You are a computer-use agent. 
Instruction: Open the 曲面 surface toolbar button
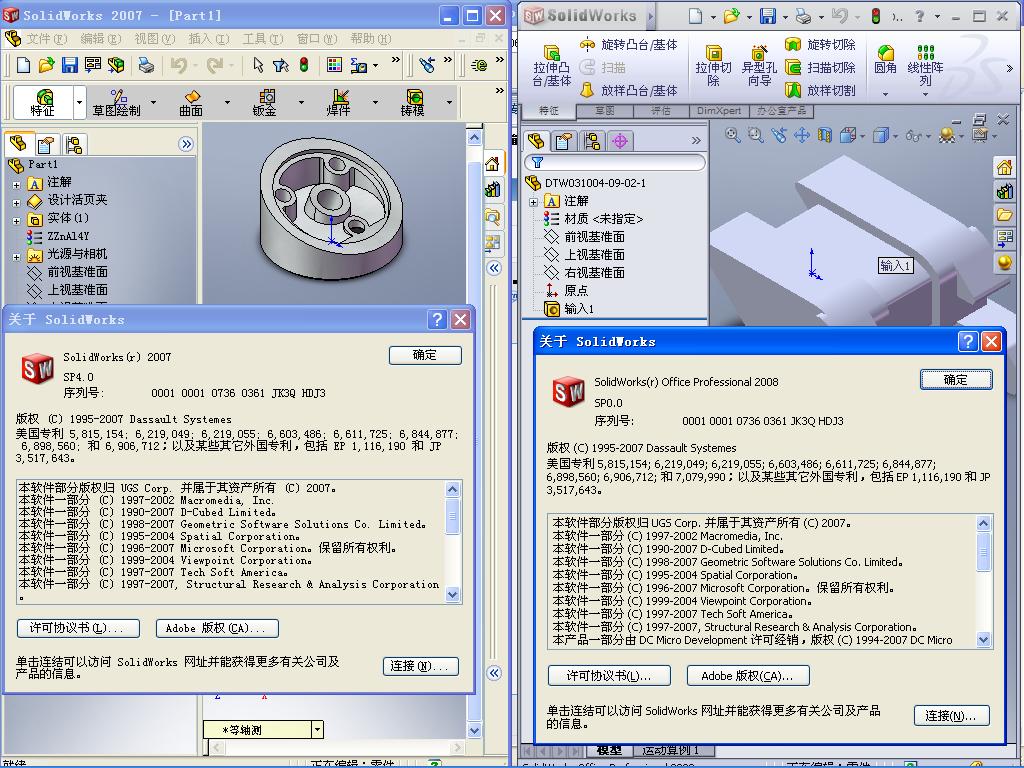tap(191, 103)
